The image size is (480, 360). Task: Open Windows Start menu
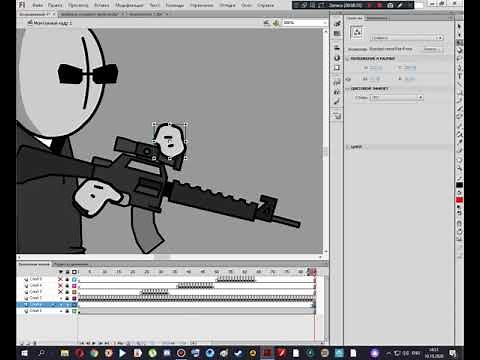pos(24,353)
